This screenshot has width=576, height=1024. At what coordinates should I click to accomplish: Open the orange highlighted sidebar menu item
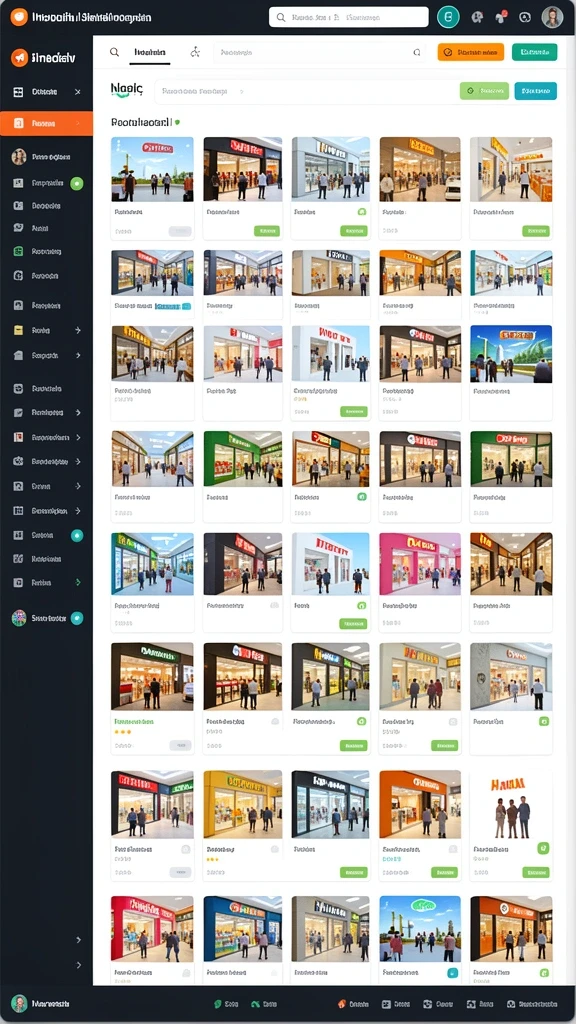(x=46, y=123)
